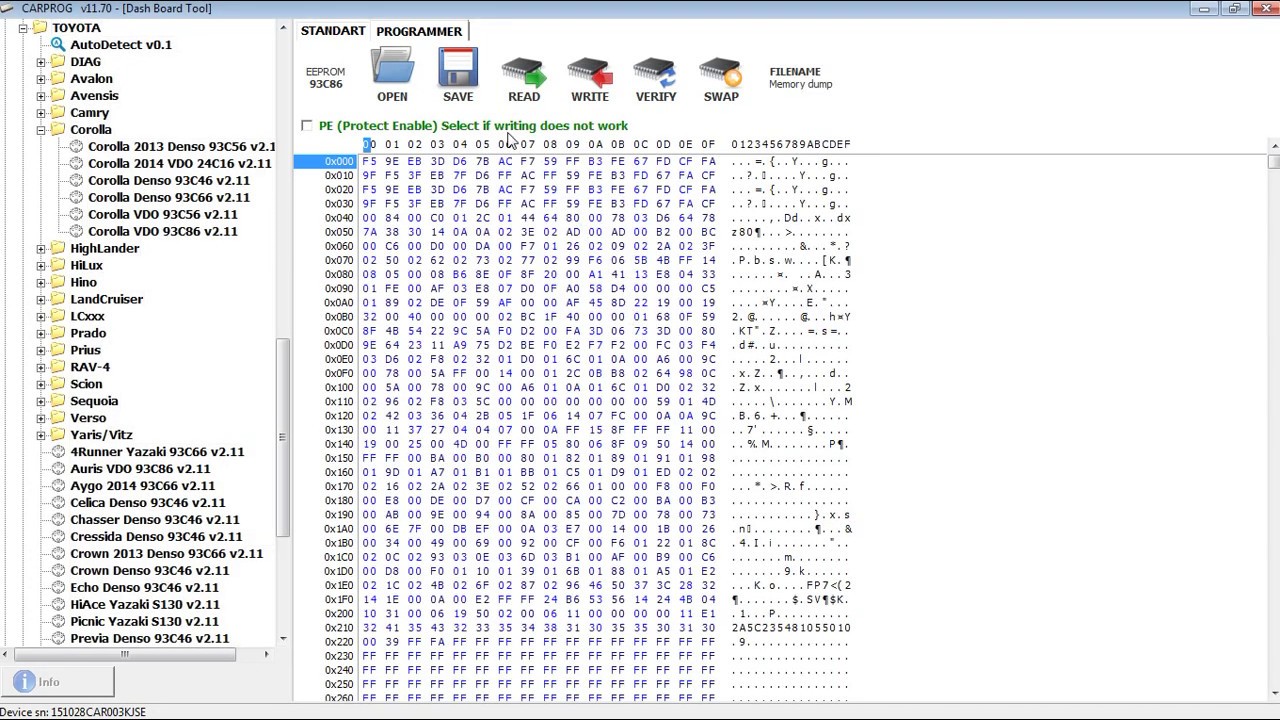1280x720 pixels.
Task: Select the RAV-4 tree entry
Action: (x=90, y=367)
